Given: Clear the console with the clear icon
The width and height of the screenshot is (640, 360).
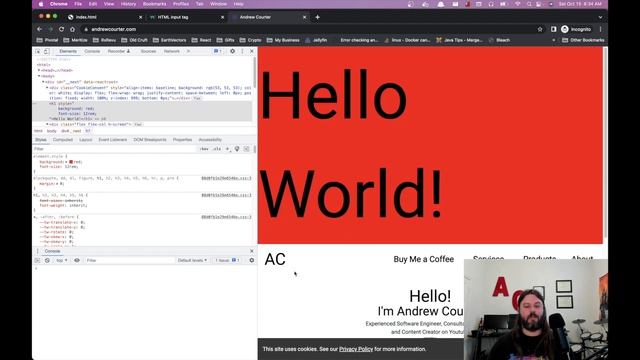Looking at the screenshot, I should tap(47, 260).
